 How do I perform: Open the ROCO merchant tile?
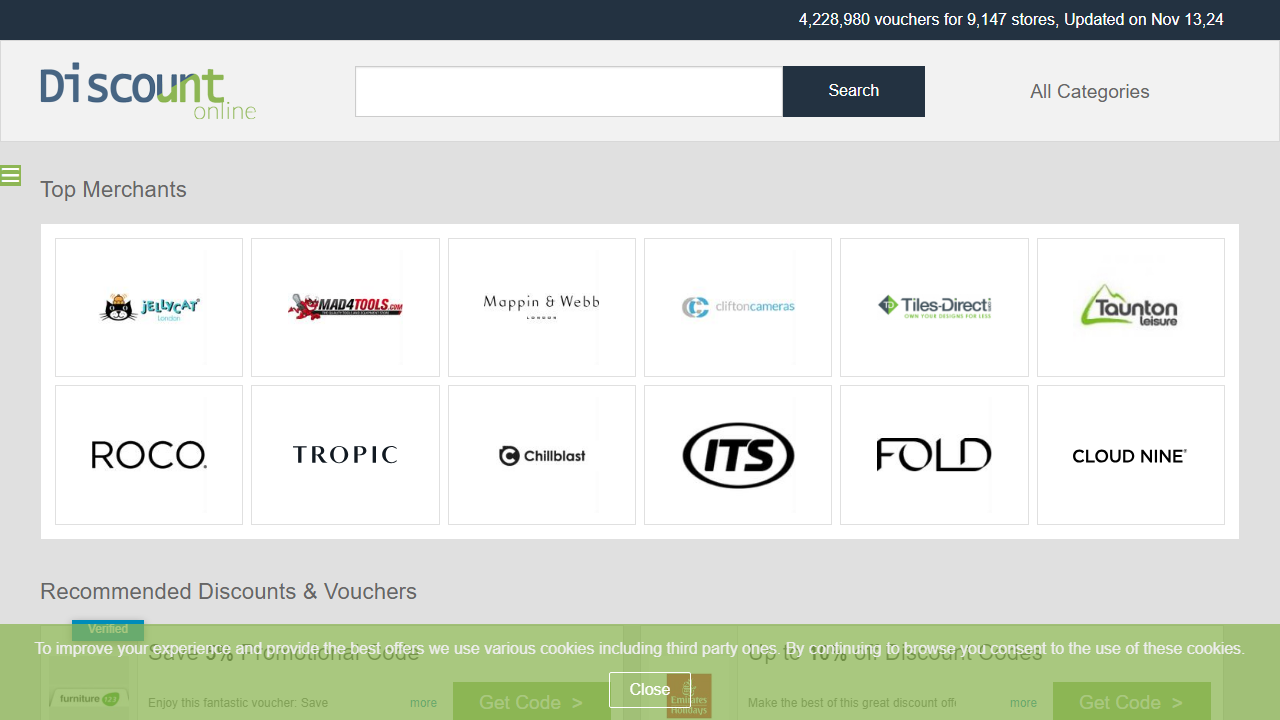pos(149,455)
